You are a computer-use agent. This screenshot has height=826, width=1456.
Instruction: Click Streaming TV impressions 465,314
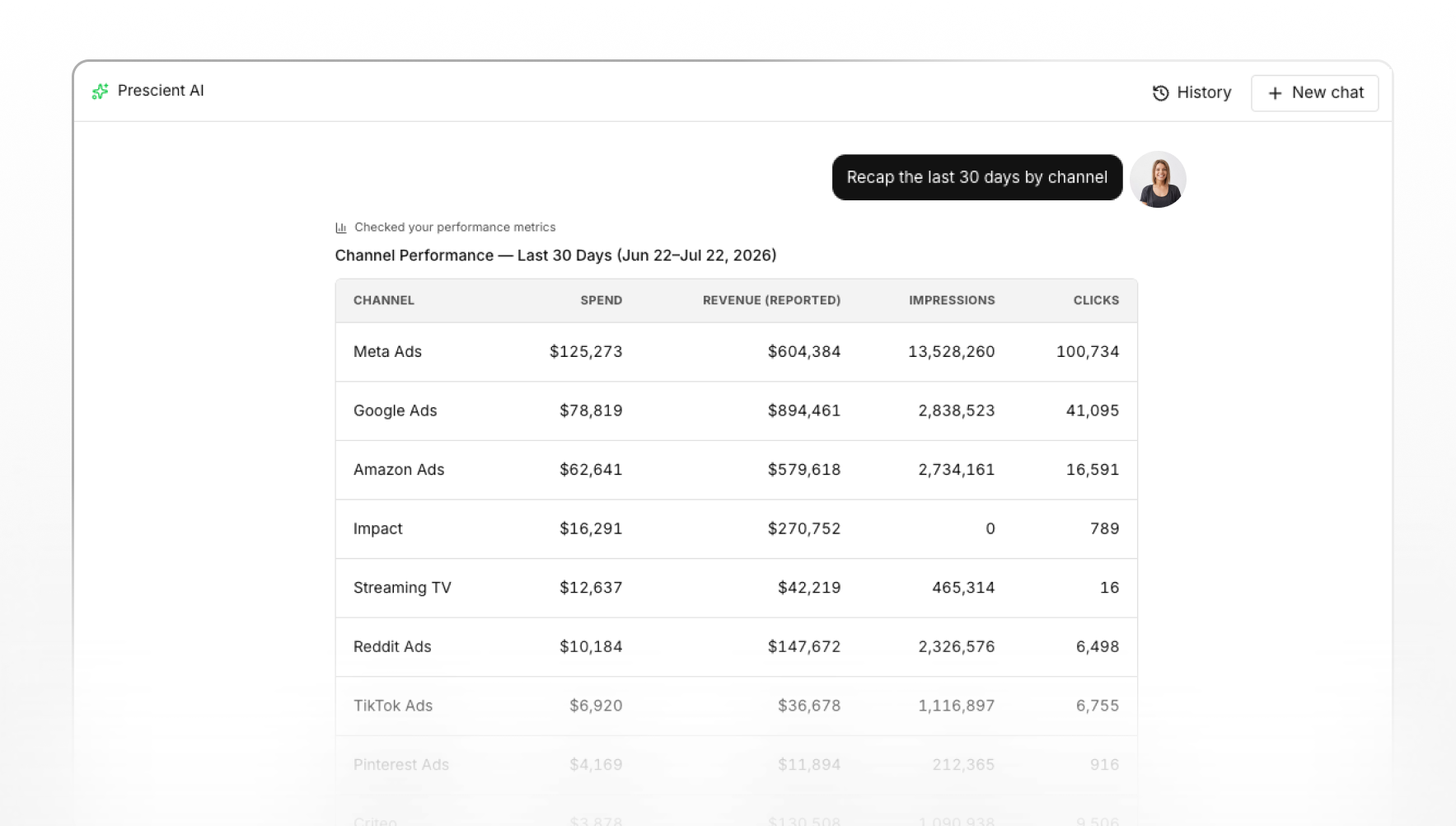[963, 588]
